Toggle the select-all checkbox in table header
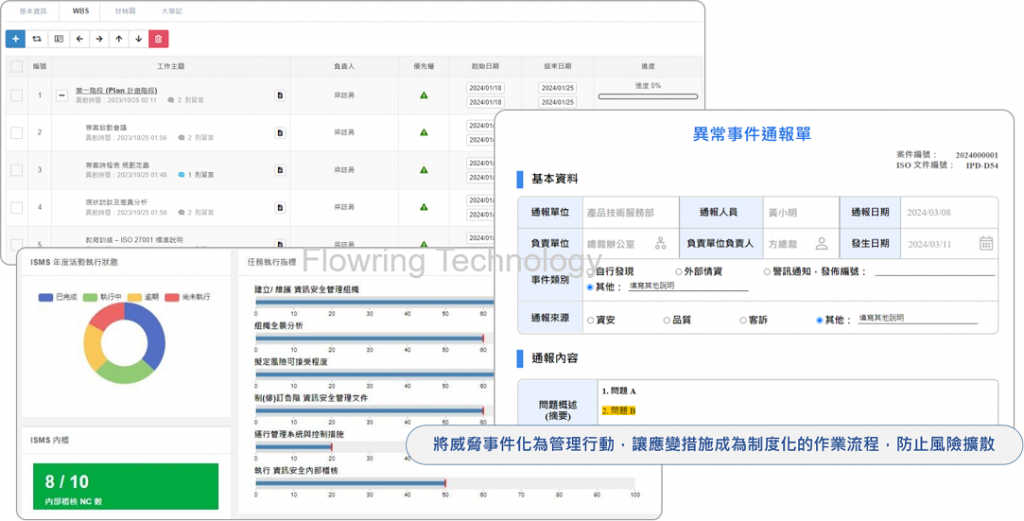 tap(16, 66)
